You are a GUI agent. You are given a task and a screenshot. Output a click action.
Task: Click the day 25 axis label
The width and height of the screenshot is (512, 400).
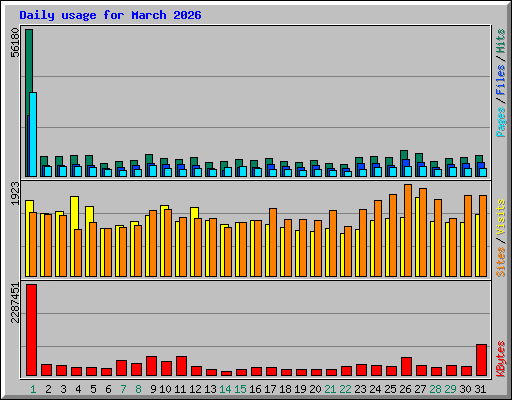(390, 389)
